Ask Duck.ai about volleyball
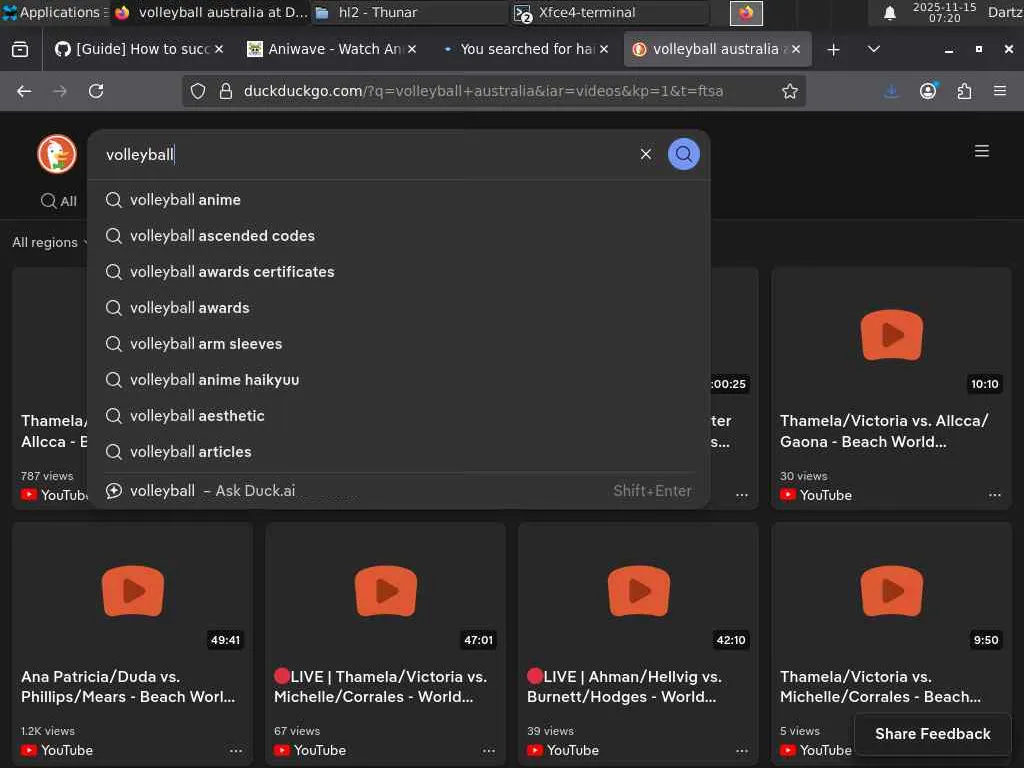The image size is (1024, 768). click(x=398, y=490)
